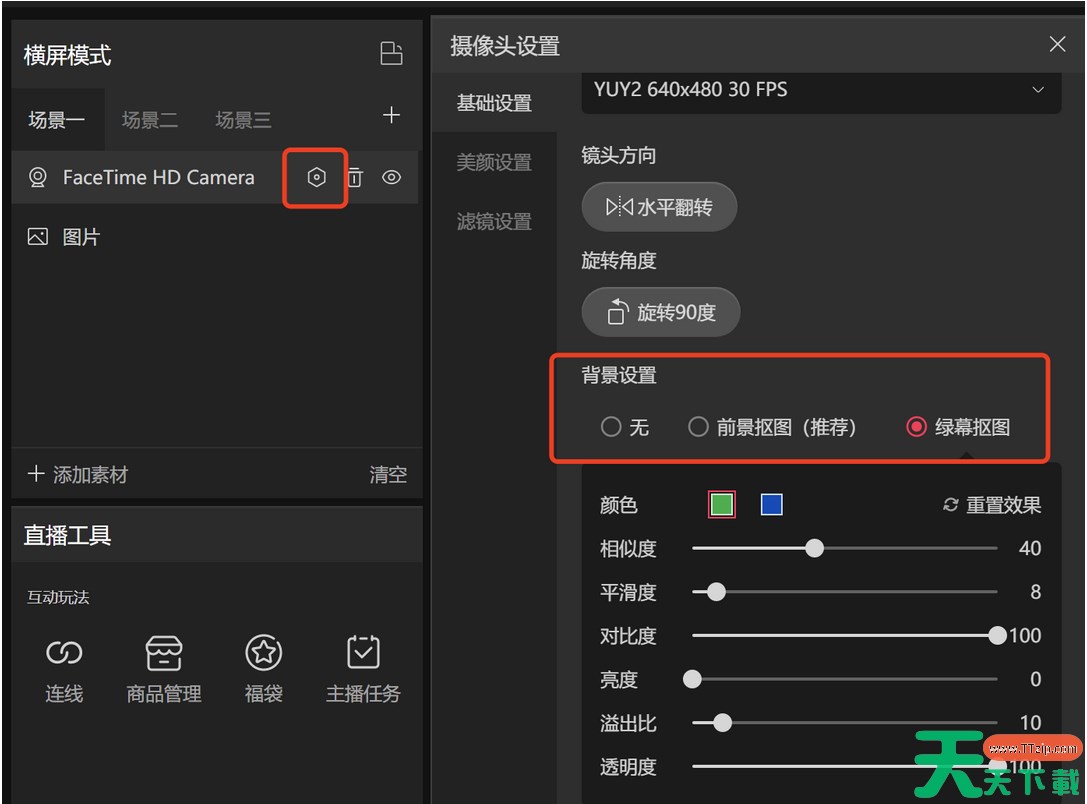Image resolution: width=1087 pixels, height=804 pixels.
Task: Add a new scene with plus icon
Action: pos(391,116)
